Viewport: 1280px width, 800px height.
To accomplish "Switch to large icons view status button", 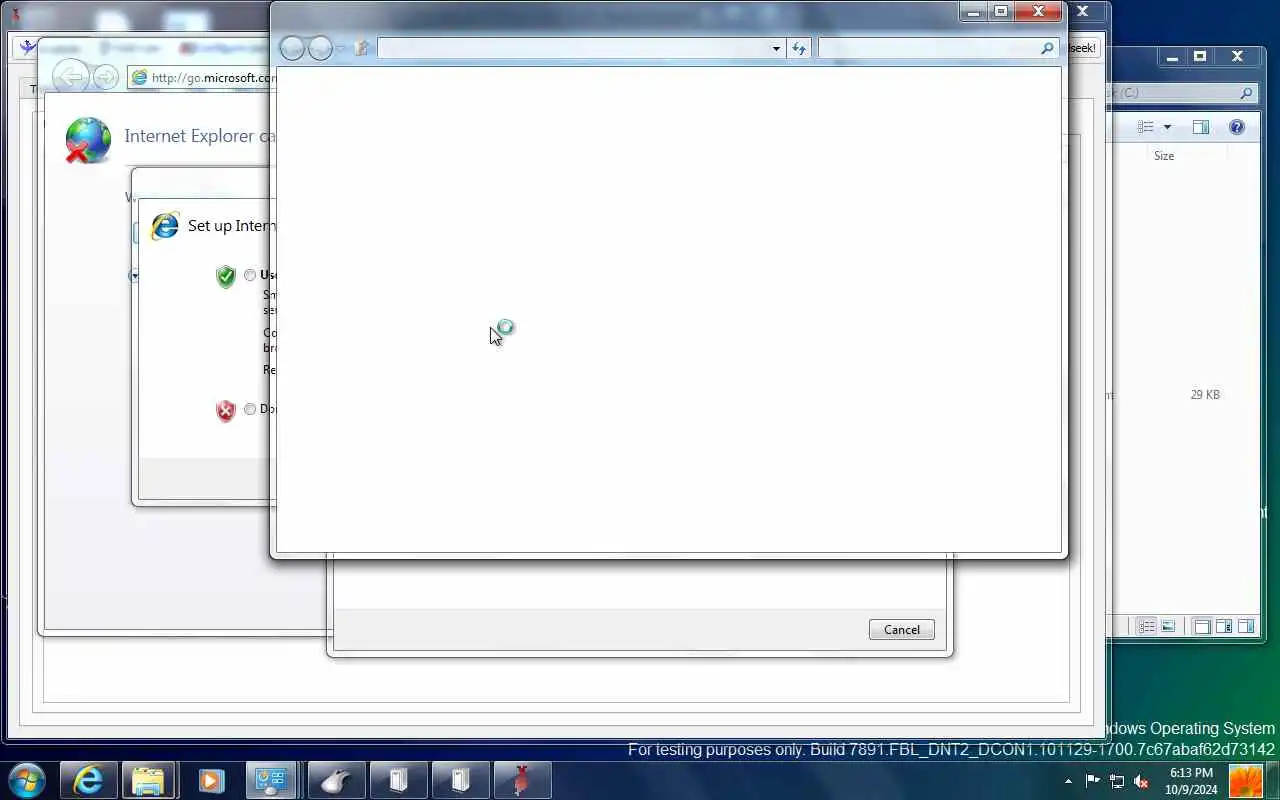I will click(1167, 627).
